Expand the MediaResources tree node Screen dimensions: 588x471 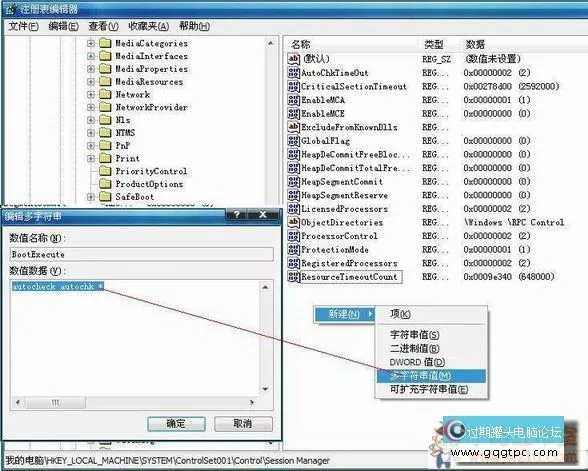pyautogui.click(x=90, y=82)
